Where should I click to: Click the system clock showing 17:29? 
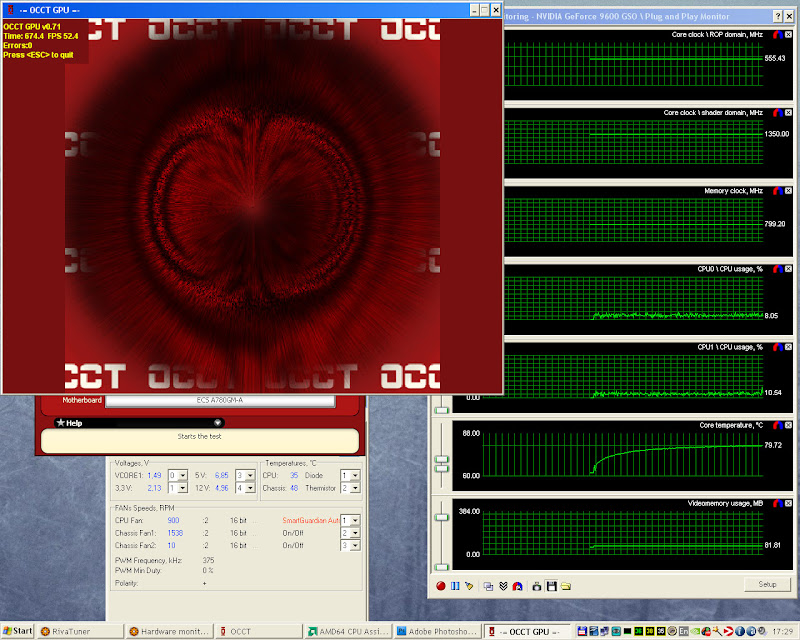pyautogui.click(x=783, y=632)
